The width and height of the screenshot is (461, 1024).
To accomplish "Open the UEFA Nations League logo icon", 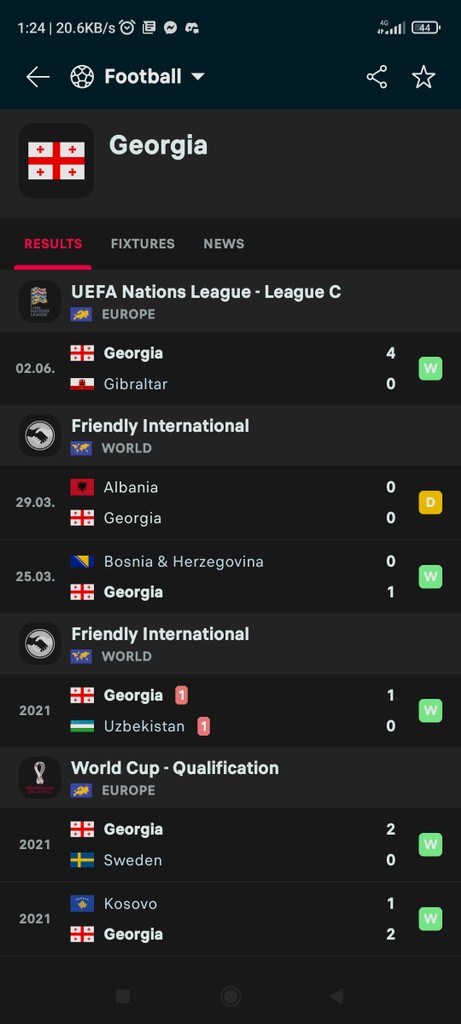I will click(x=40, y=301).
